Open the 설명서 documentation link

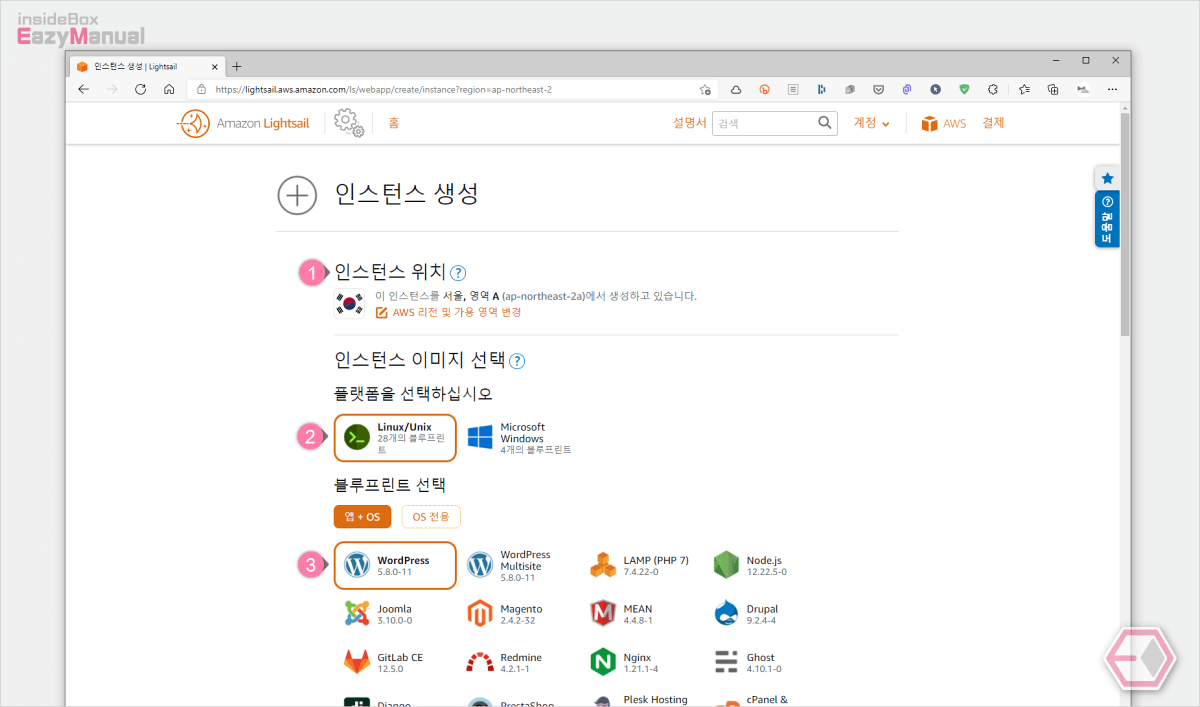click(x=689, y=123)
